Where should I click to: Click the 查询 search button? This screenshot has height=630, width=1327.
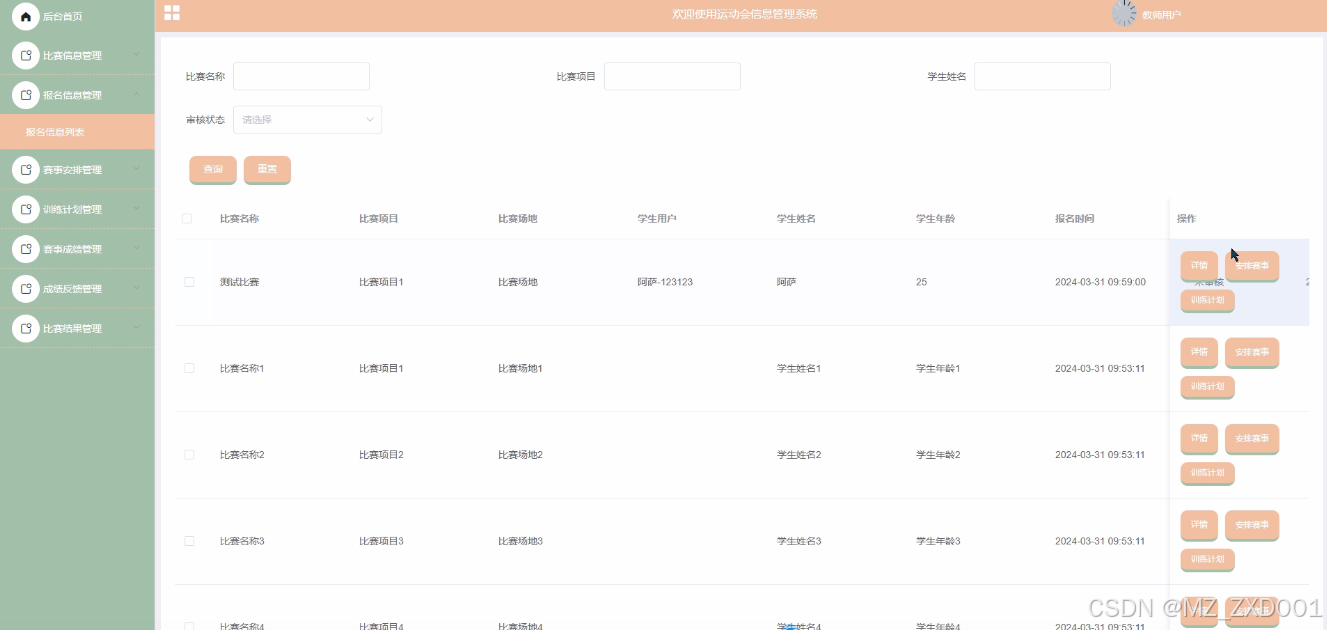[213, 170]
